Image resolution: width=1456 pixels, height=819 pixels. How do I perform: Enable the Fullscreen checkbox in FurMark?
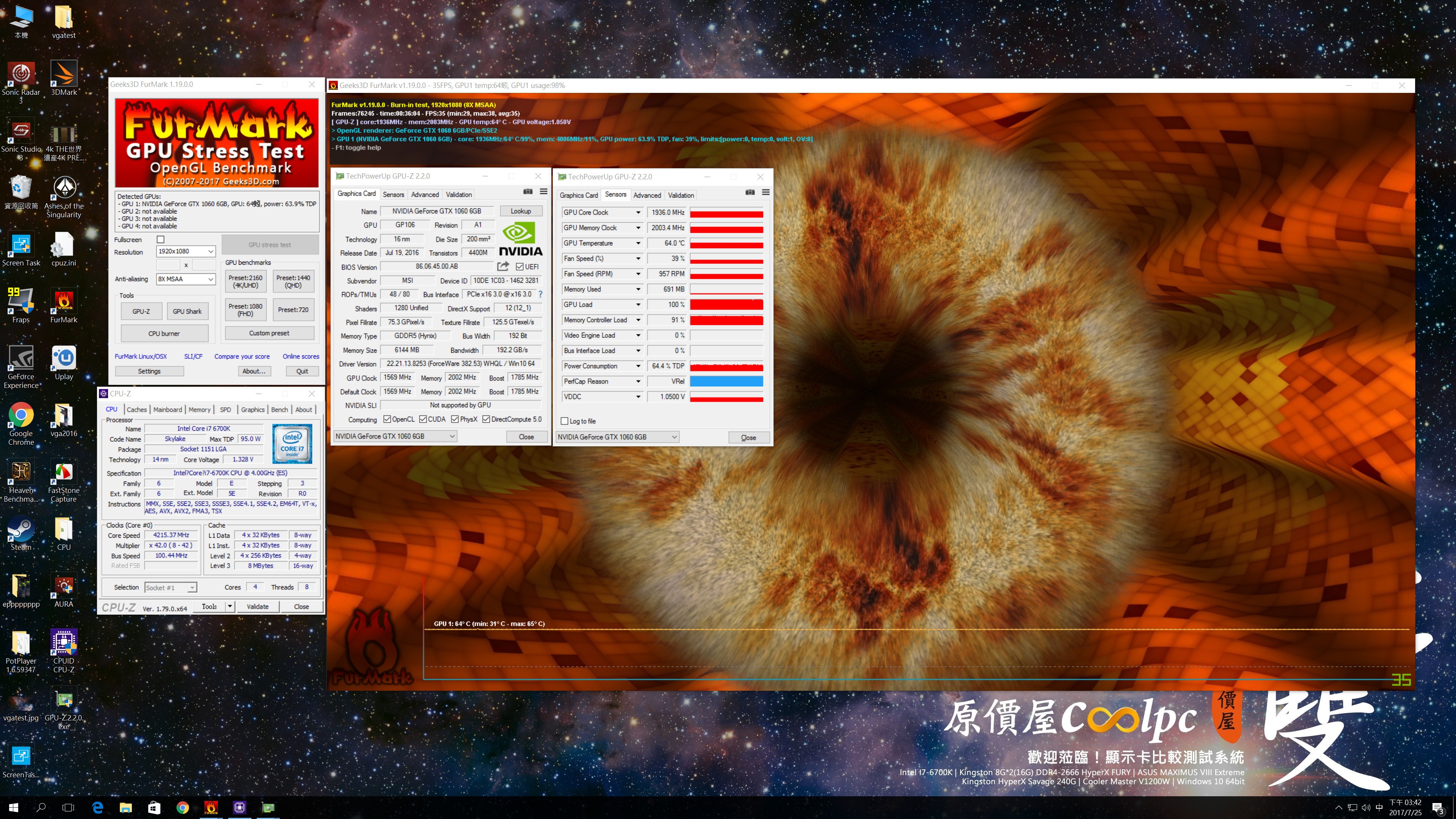pos(160,240)
